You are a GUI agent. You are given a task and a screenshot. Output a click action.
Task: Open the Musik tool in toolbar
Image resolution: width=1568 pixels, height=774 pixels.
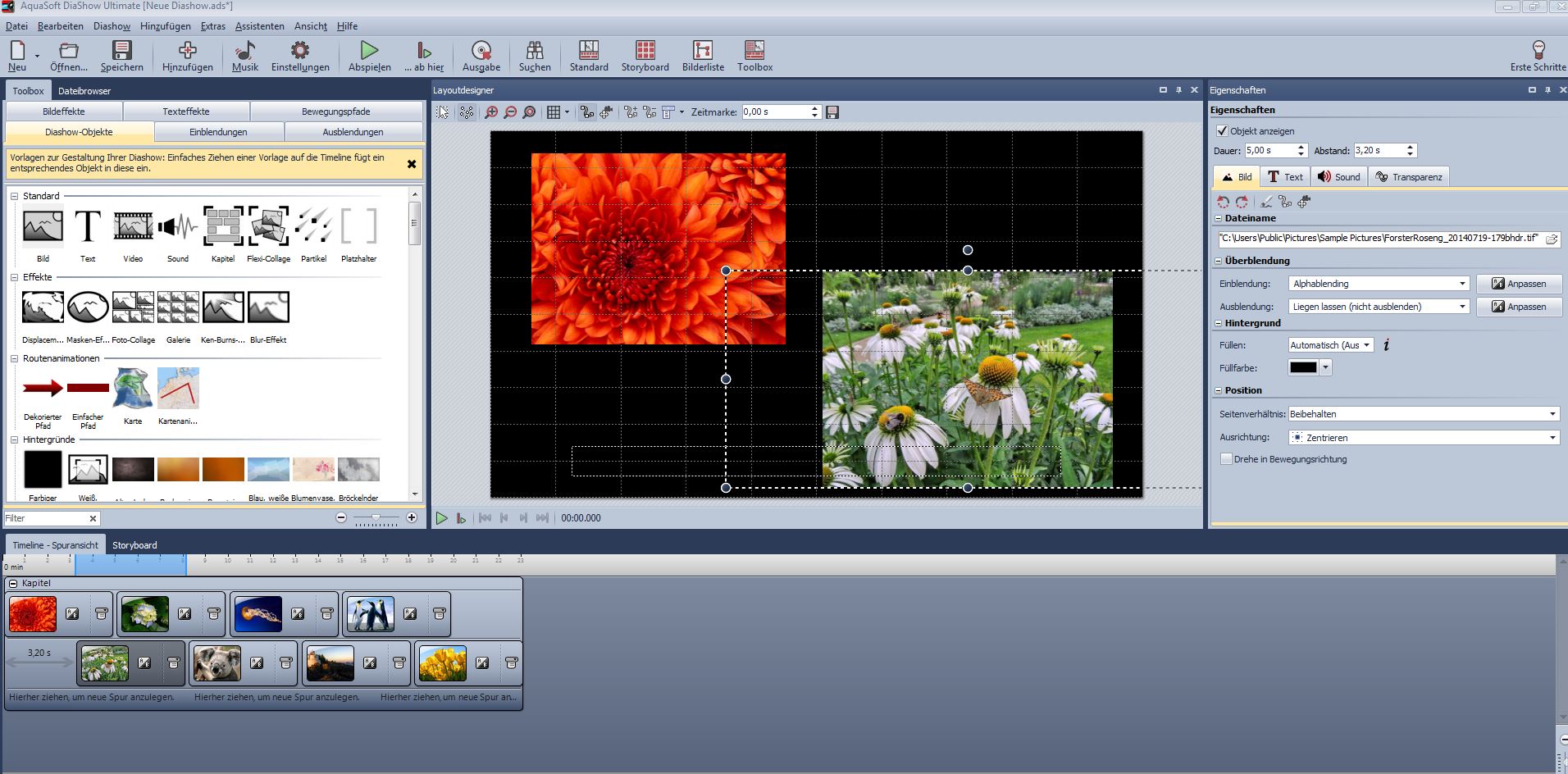[x=244, y=51]
